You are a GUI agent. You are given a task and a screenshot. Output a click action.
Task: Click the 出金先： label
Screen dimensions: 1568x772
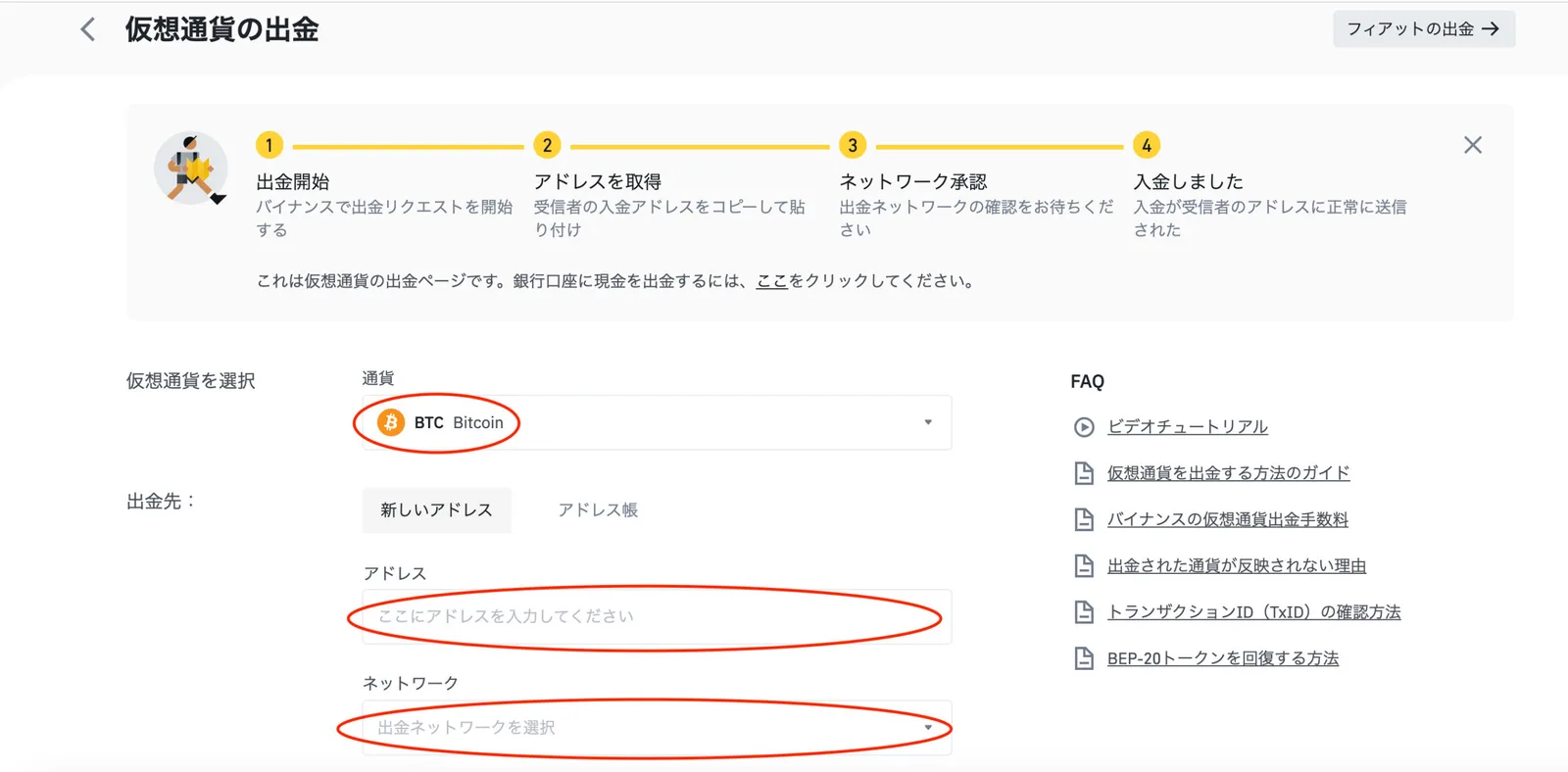pos(162,501)
